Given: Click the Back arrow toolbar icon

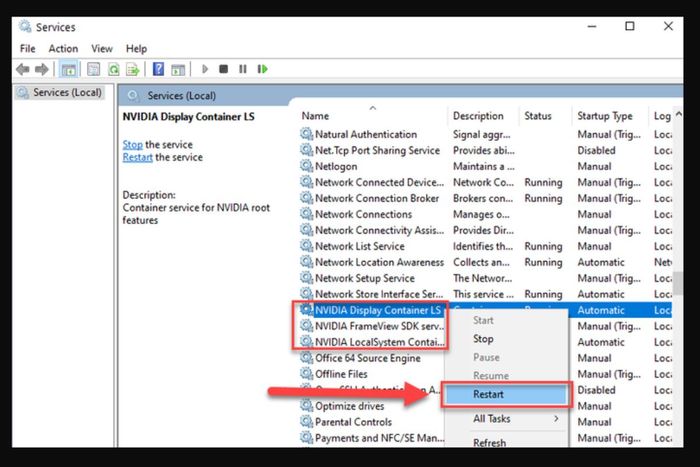Looking at the screenshot, I should (x=22, y=69).
